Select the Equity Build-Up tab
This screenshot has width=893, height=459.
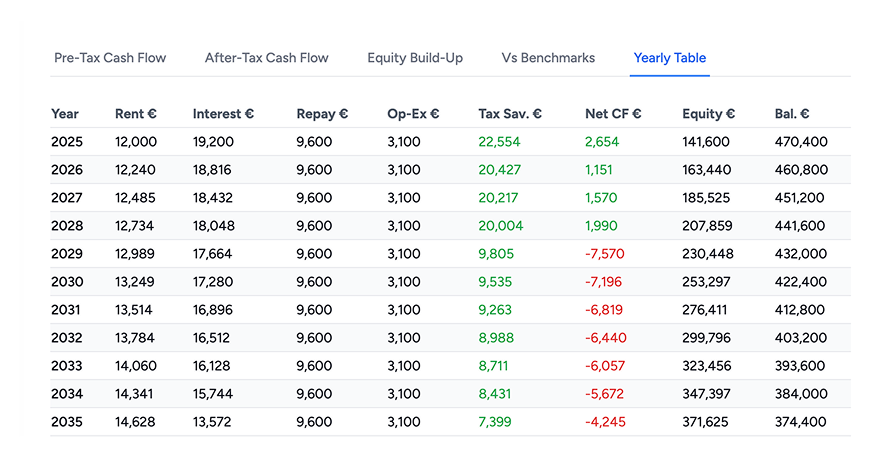click(415, 58)
